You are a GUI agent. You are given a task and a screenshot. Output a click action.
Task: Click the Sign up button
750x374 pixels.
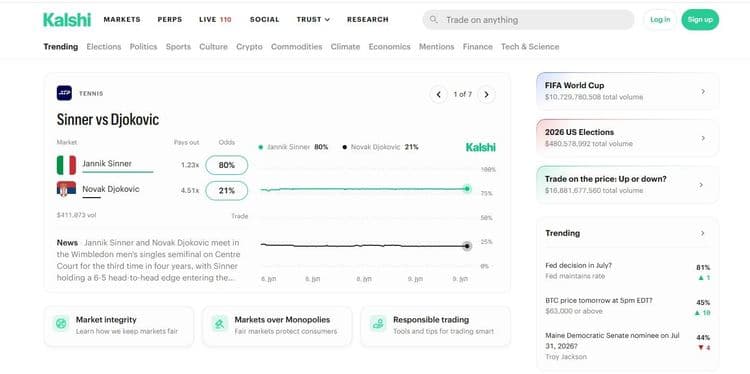point(700,20)
